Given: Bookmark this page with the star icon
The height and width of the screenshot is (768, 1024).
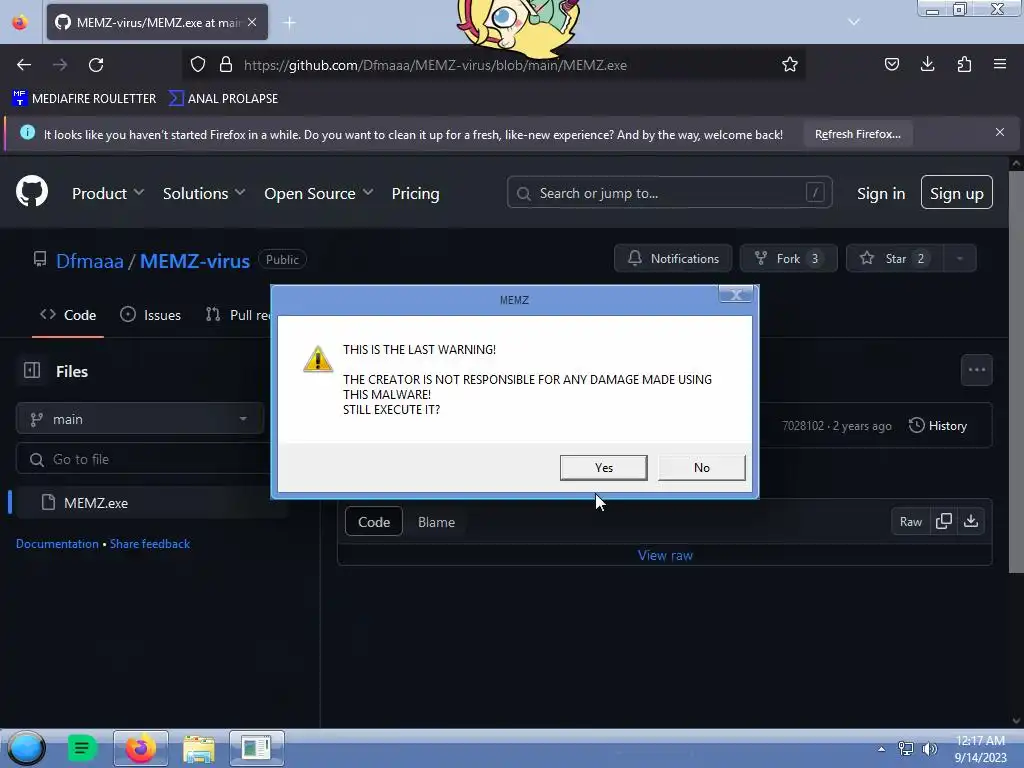Looking at the screenshot, I should click(x=790, y=65).
